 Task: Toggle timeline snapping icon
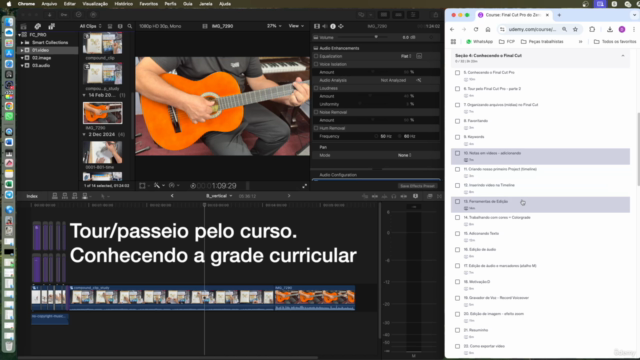click(404, 196)
